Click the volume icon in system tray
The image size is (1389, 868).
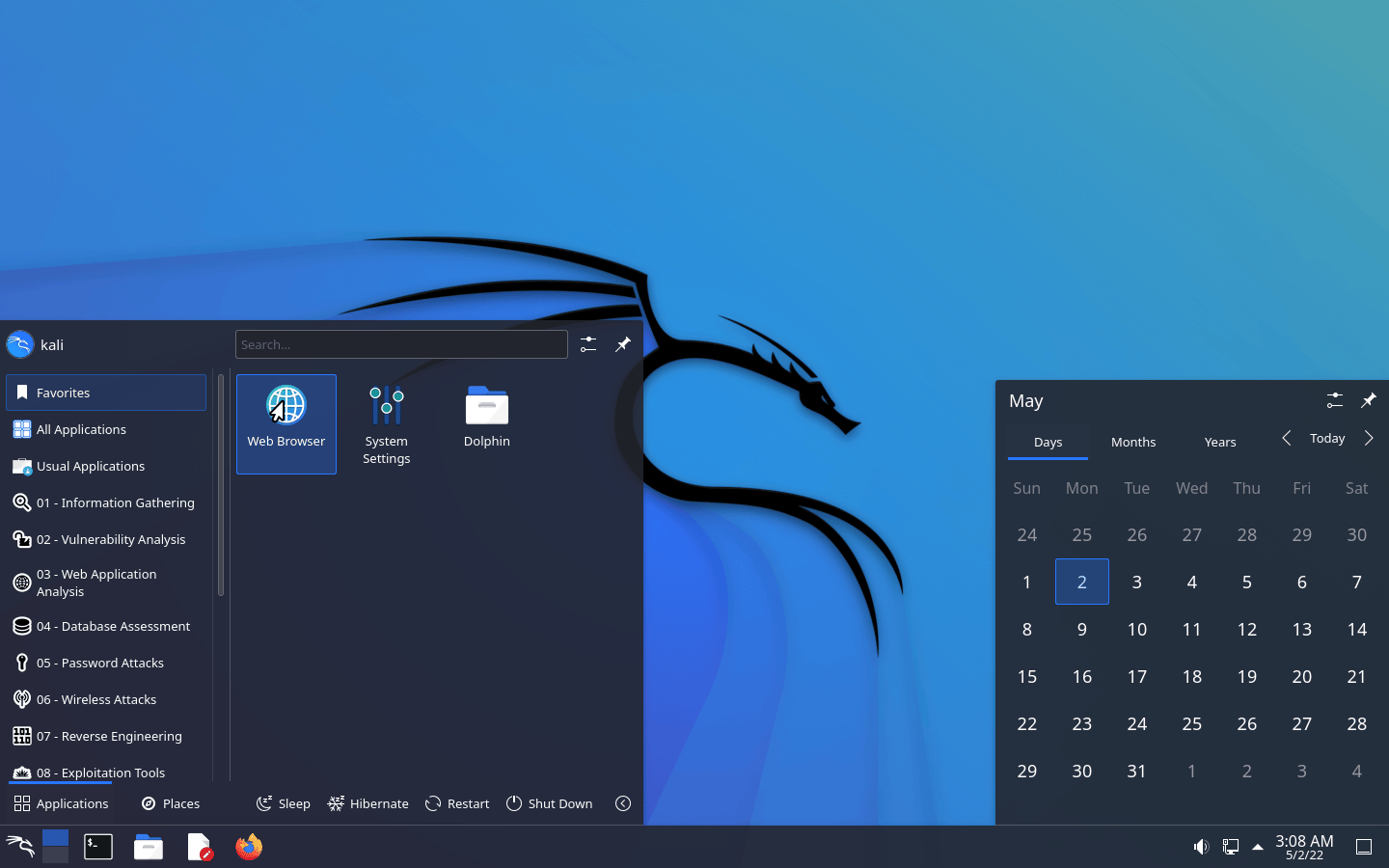[1200, 847]
